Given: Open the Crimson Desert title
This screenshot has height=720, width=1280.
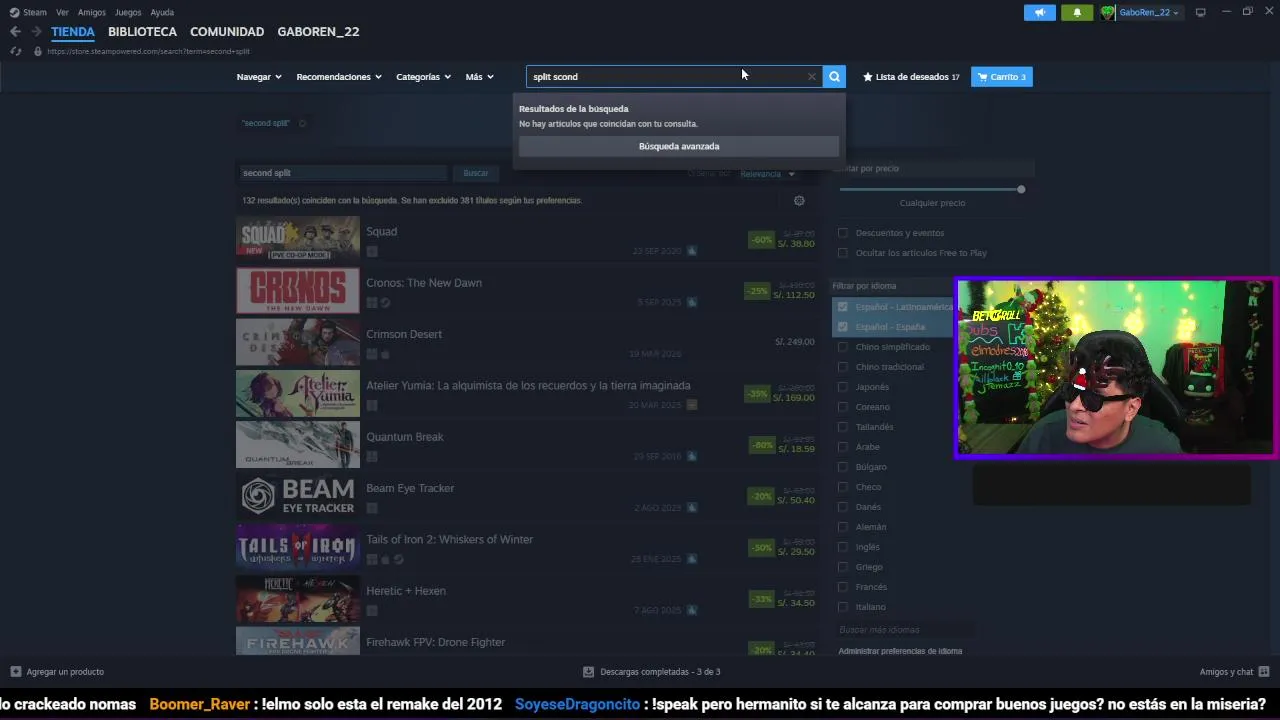Looking at the screenshot, I should 404,334.
